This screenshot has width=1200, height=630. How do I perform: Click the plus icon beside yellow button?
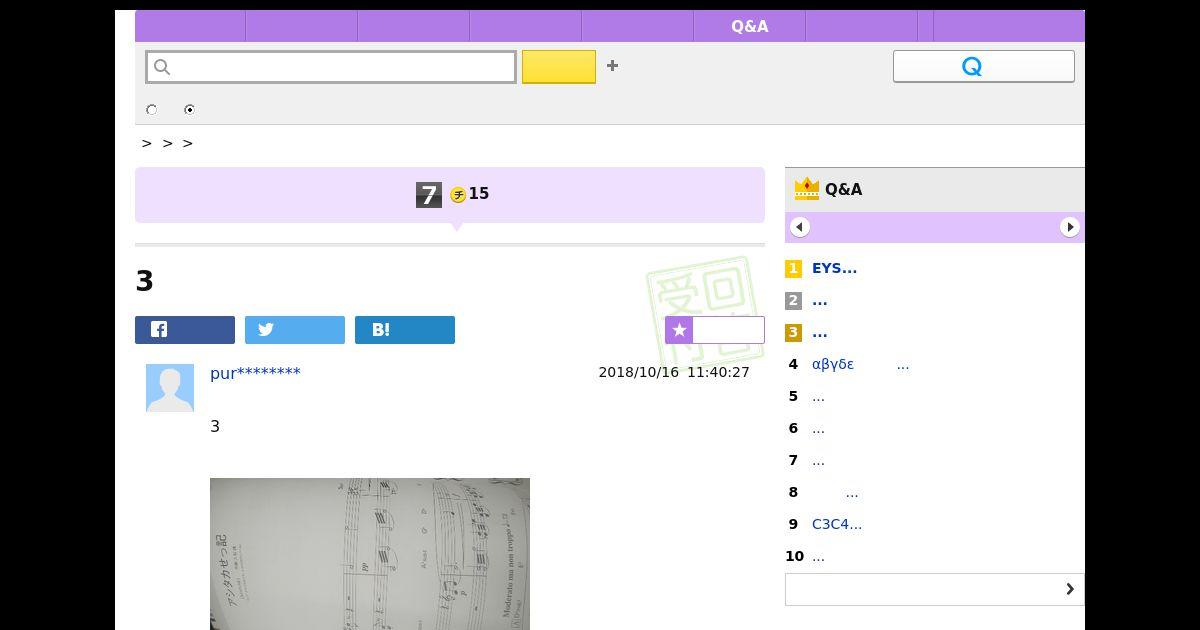pyautogui.click(x=612, y=66)
